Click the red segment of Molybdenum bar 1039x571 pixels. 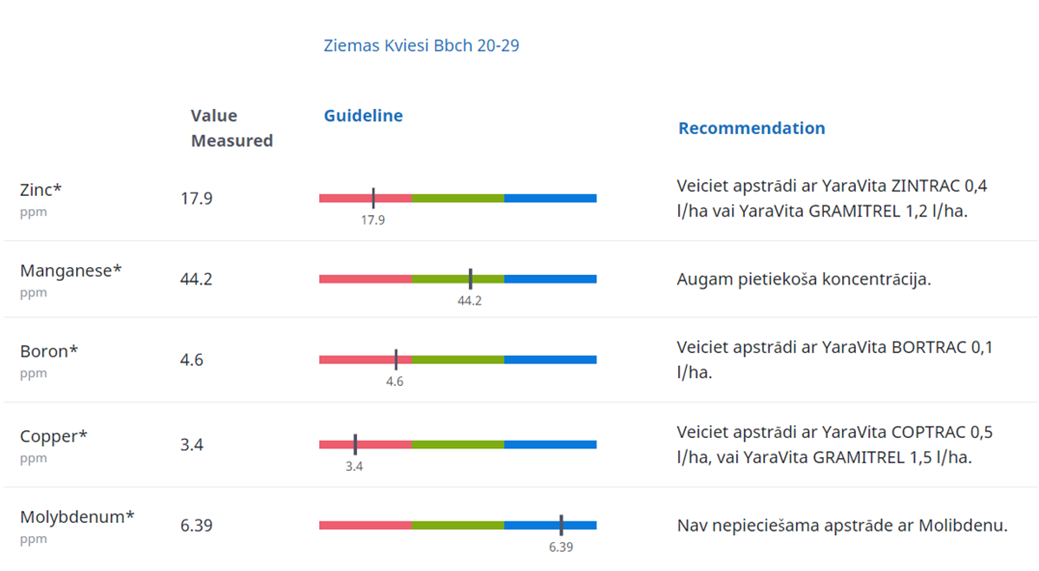[365, 525]
